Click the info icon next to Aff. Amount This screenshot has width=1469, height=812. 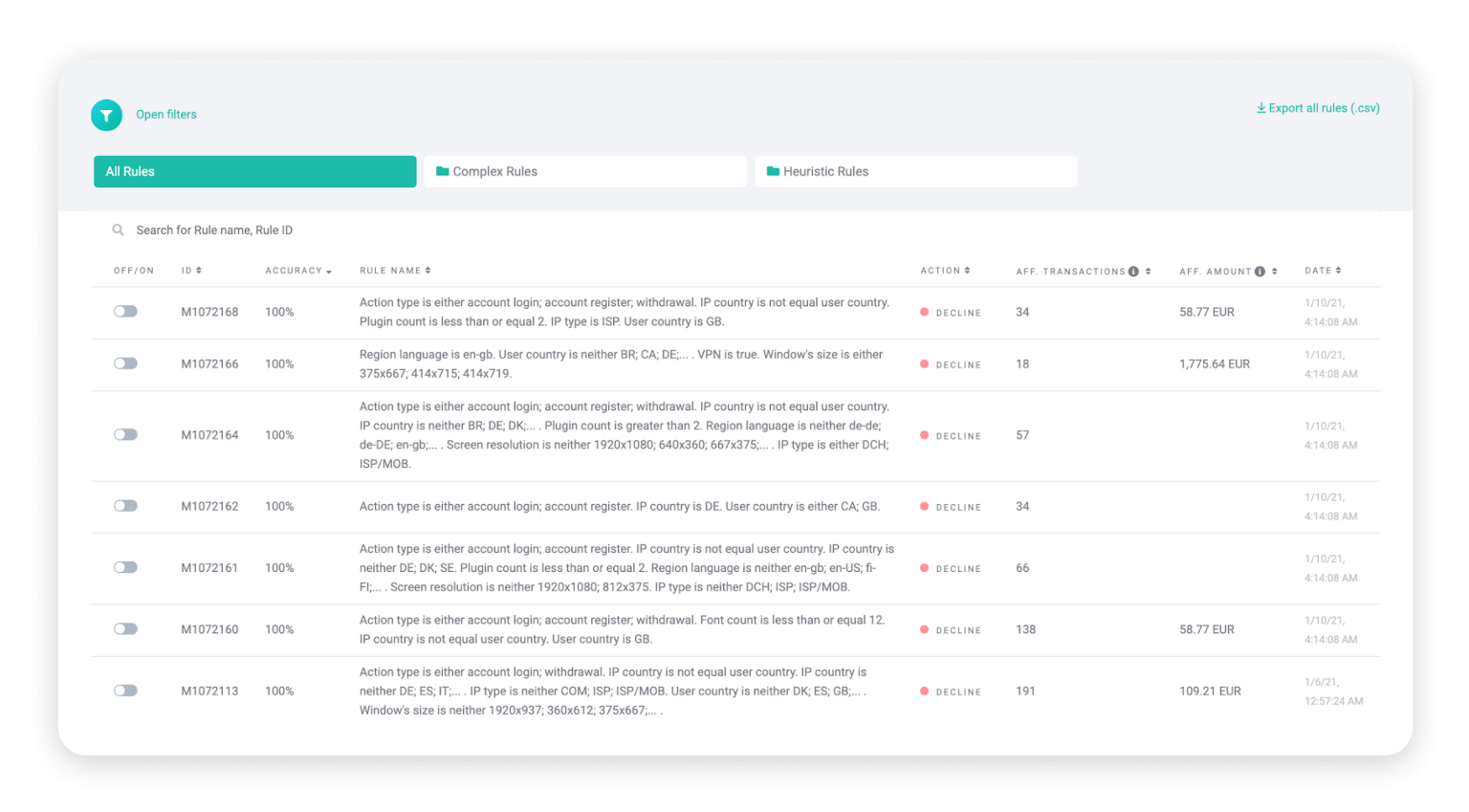tap(1260, 272)
